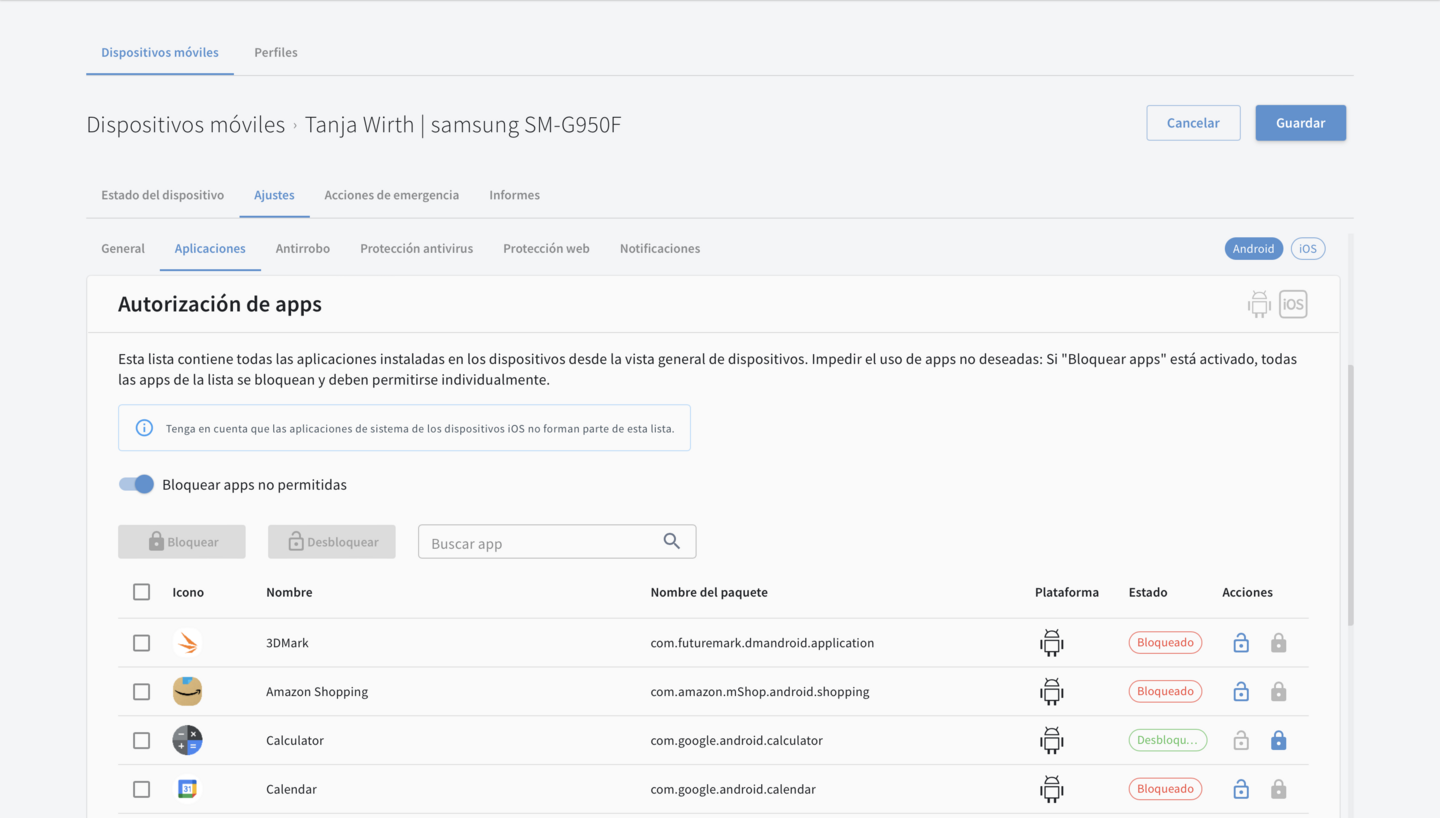Click the iOS icon in section header
The image size is (1440, 818).
[1293, 304]
